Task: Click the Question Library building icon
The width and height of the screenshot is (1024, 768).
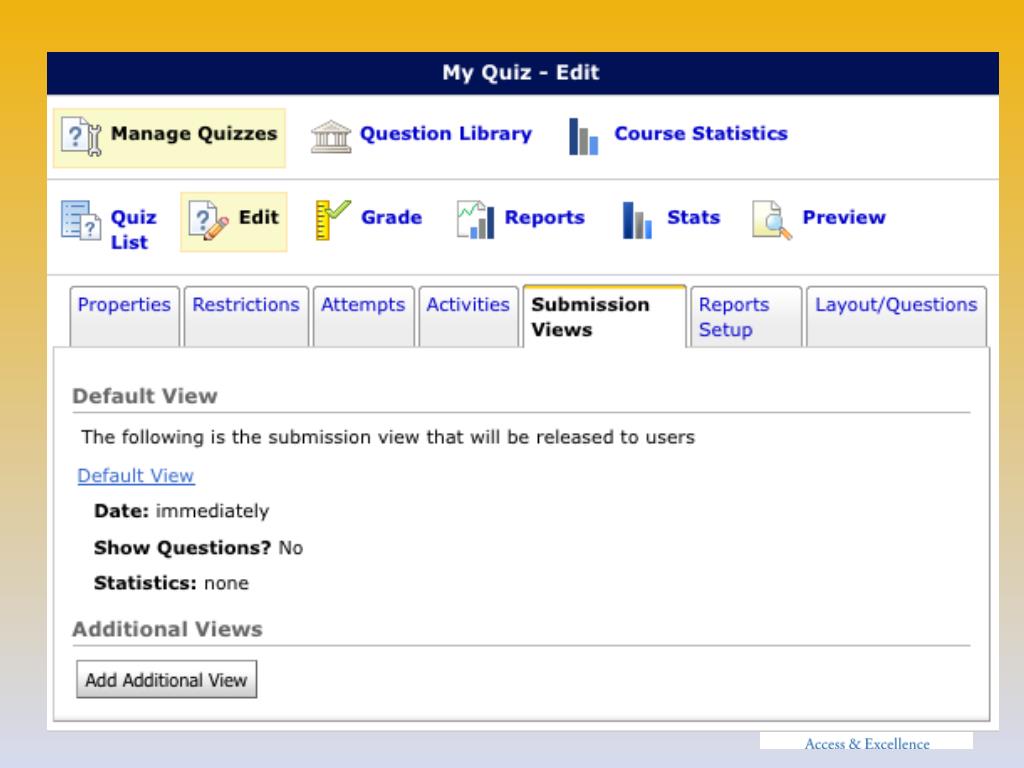Action: pyautogui.click(x=330, y=136)
